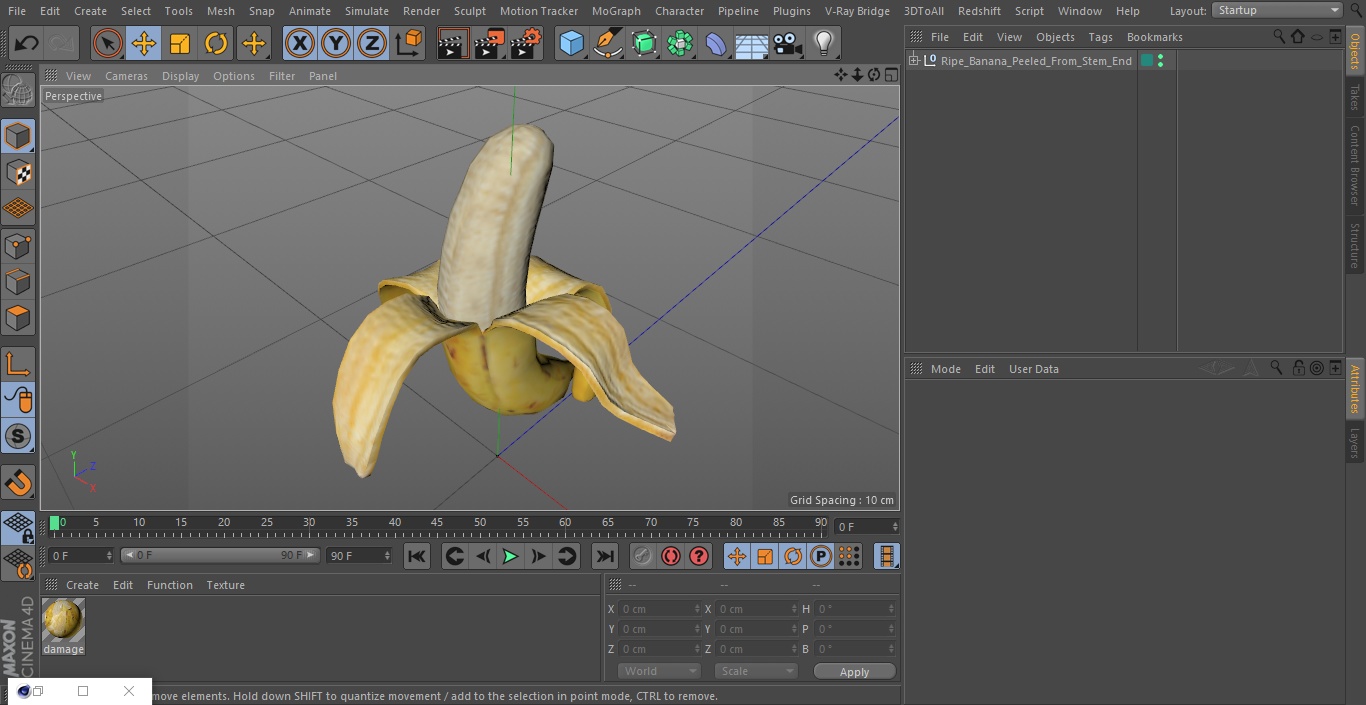The width and height of the screenshot is (1366, 705).
Task: Open the Sculpt menu
Action: (x=469, y=11)
